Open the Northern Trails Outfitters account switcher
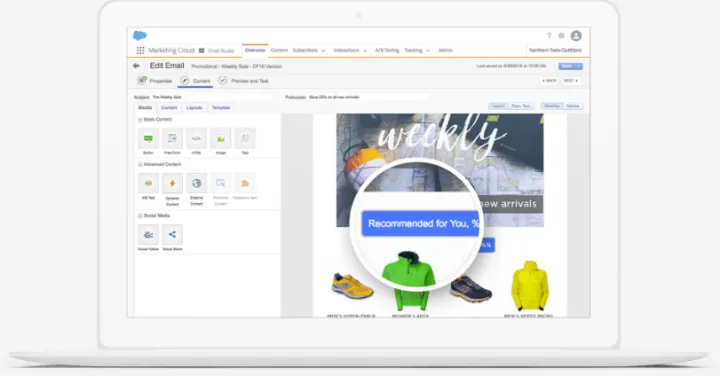Screen dimensions: 720x376 pyautogui.click(x=555, y=51)
